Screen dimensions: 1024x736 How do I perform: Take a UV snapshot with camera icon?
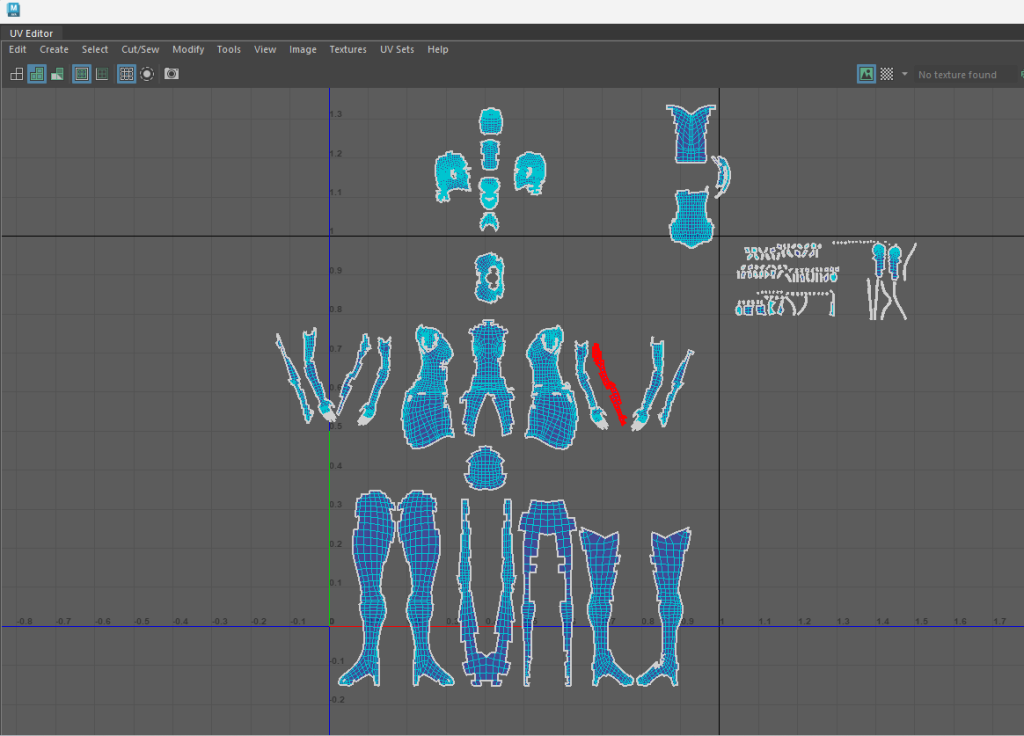point(172,74)
